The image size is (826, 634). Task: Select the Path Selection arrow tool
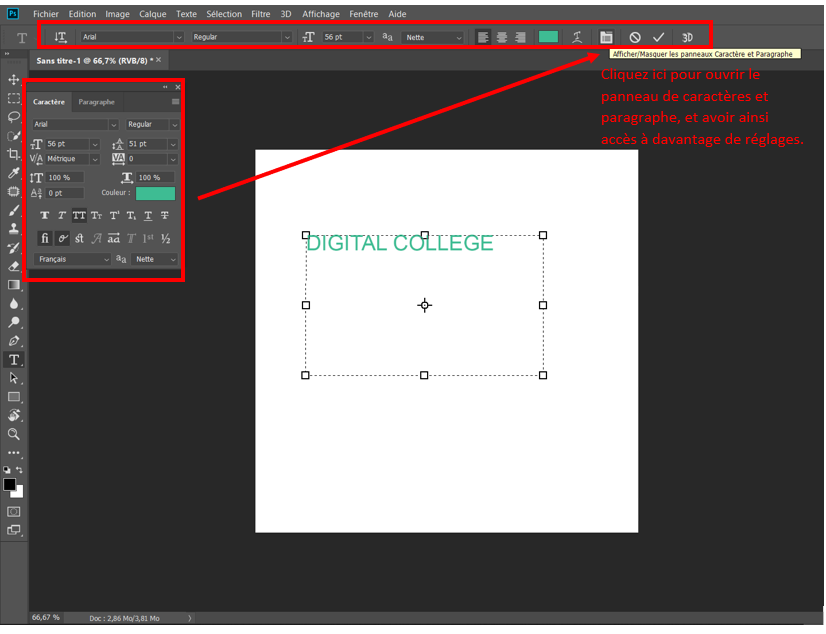click(x=14, y=379)
